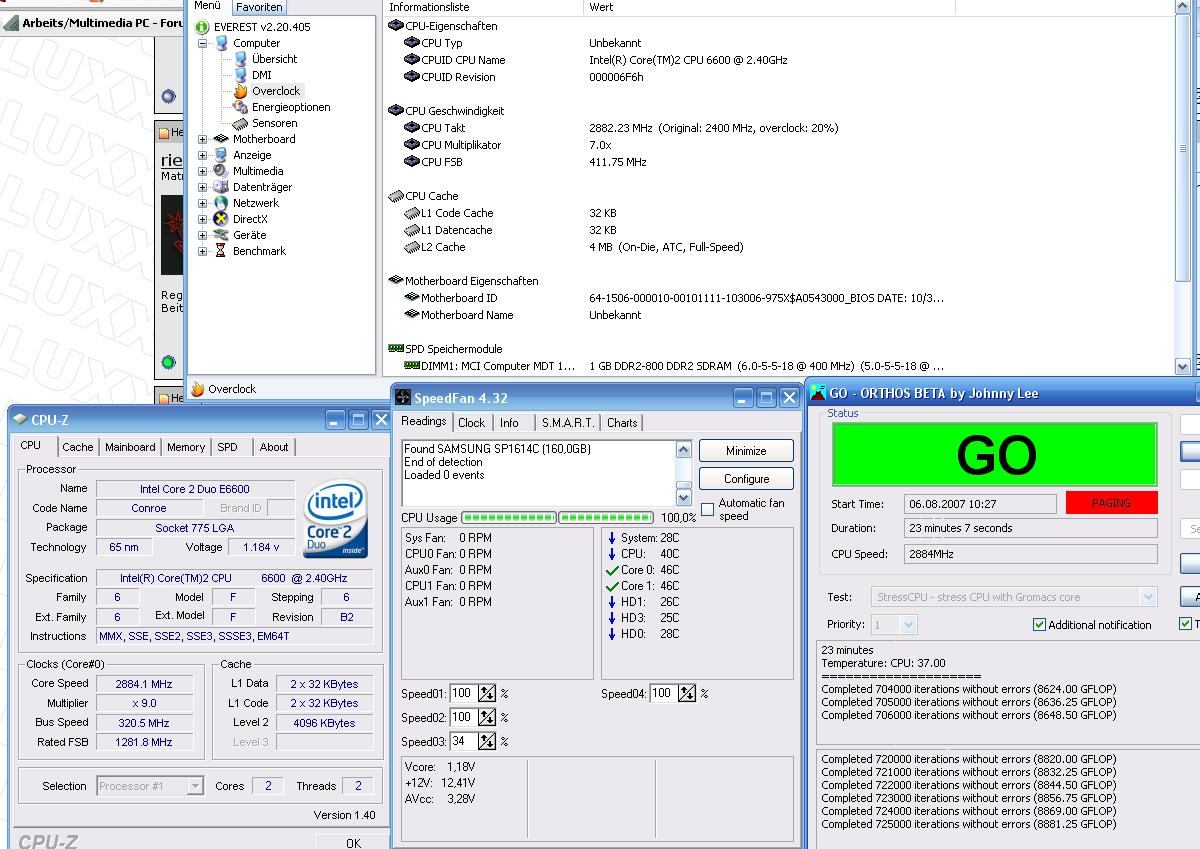Open the SPD tab in CPU-Z

228,447
